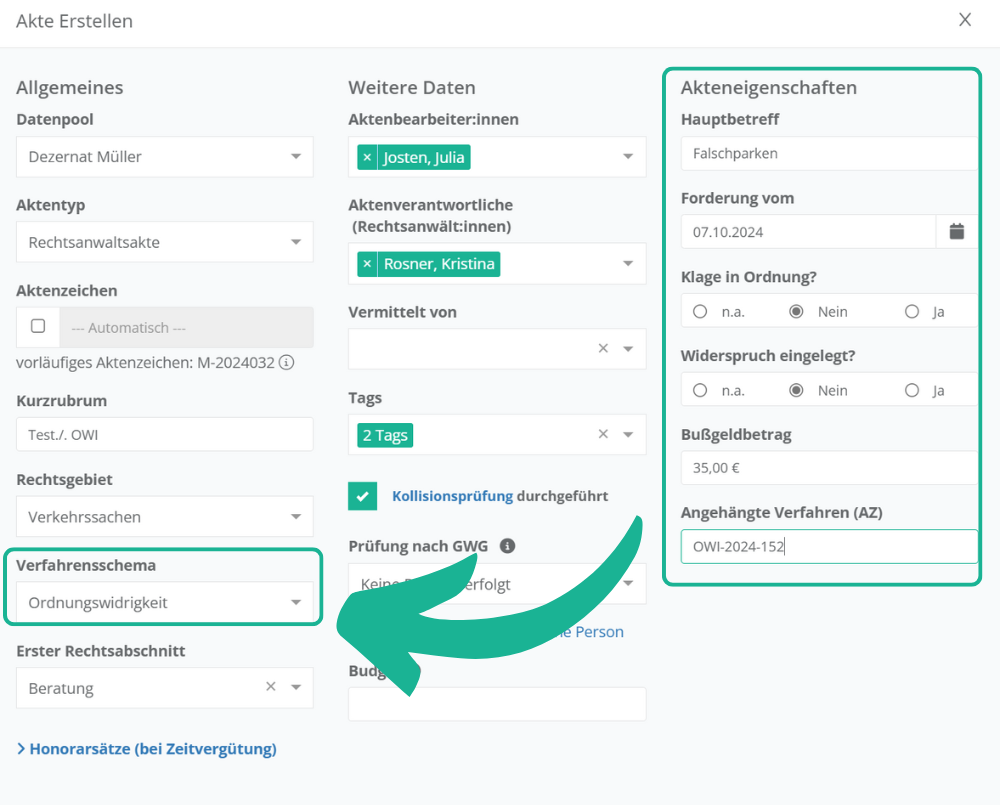This screenshot has width=1000, height=805.
Task: Click the Bußgeldbetrag input field
Action: click(x=828, y=468)
